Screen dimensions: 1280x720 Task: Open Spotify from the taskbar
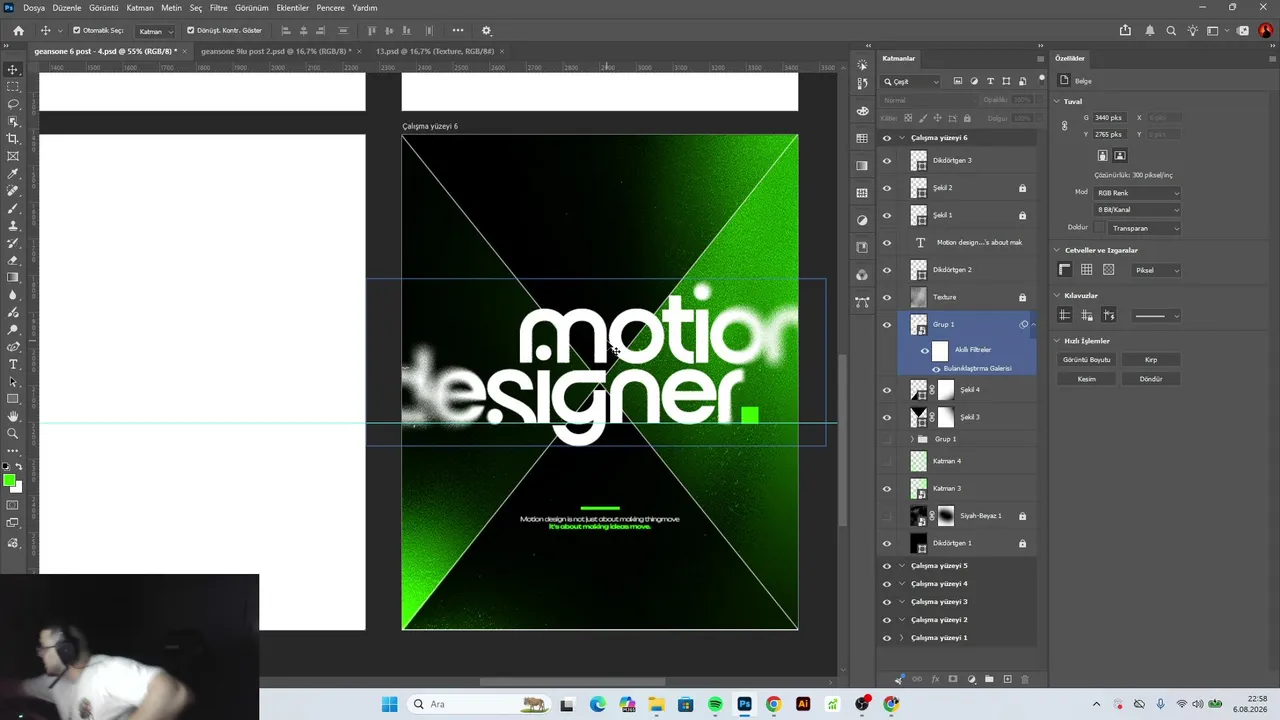pos(715,704)
